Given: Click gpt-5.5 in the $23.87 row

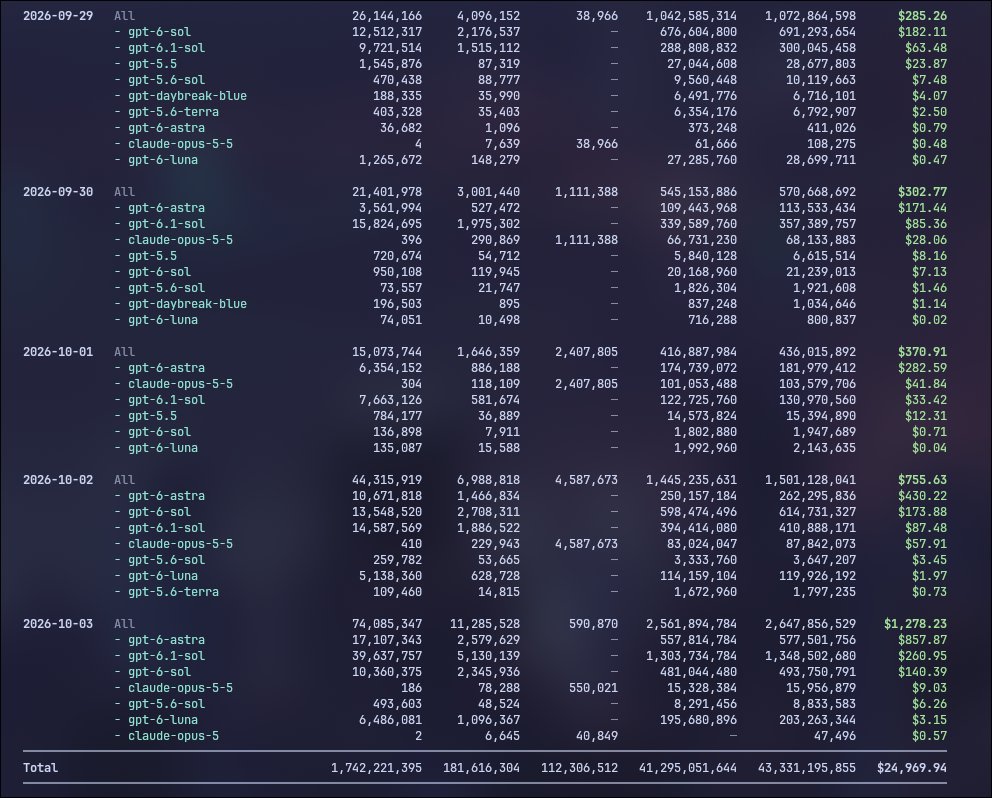Looking at the screenshot, I should 152,64.
